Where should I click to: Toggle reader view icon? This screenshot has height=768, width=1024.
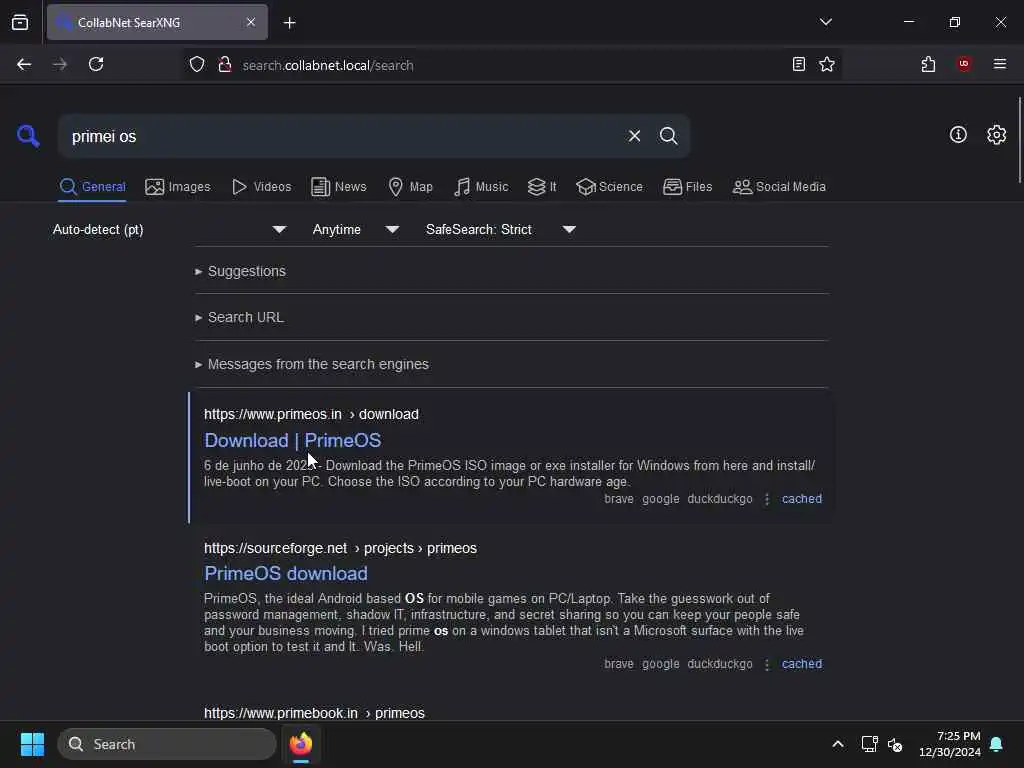tap(798, 64)
